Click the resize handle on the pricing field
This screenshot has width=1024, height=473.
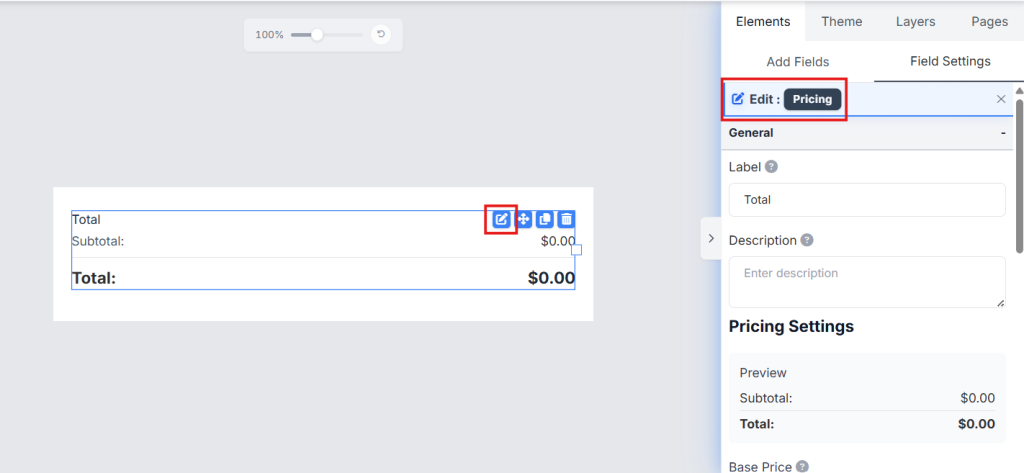(x=577, y=250)
